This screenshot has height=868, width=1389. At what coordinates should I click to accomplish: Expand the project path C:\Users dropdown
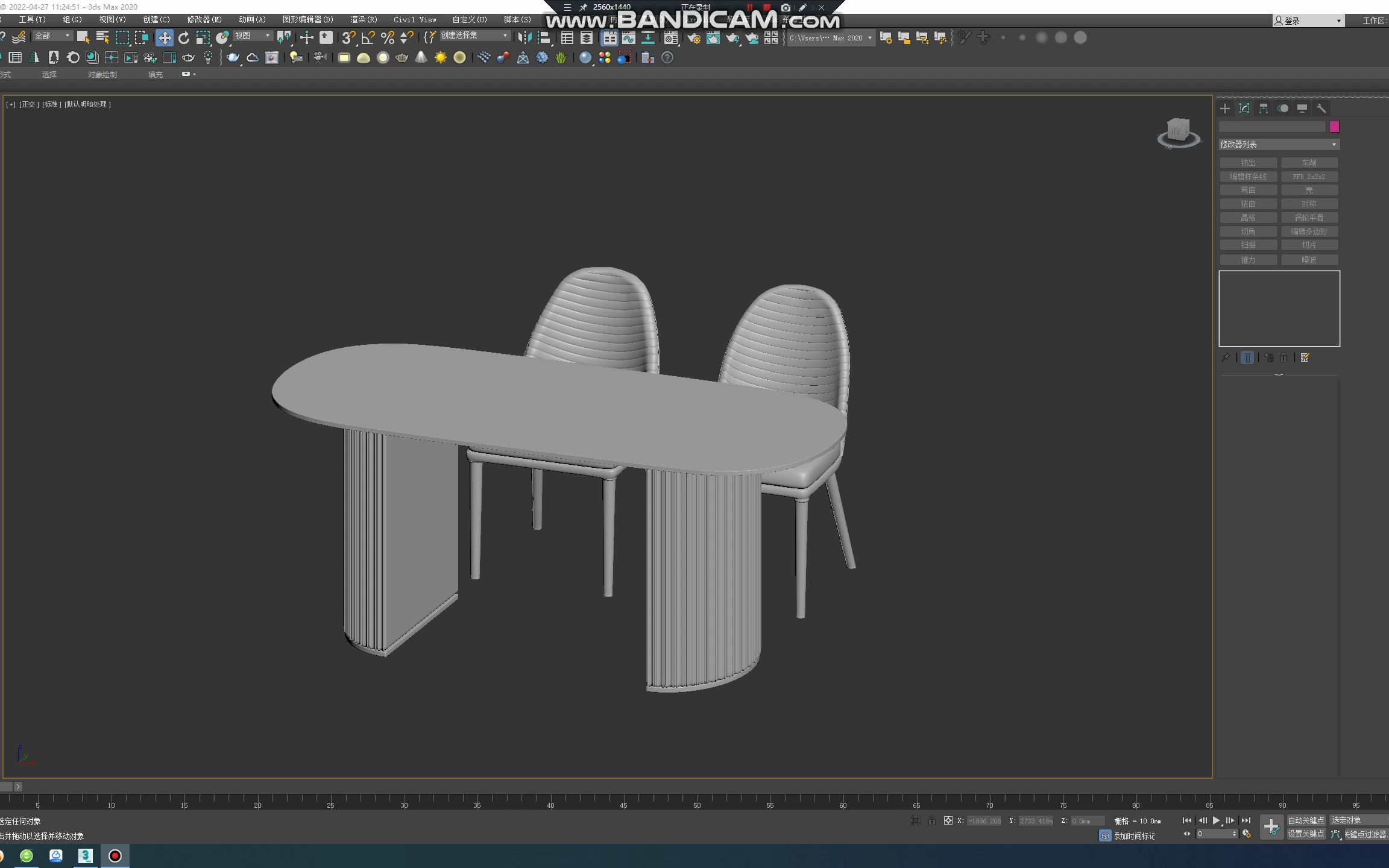click(831, 38)
